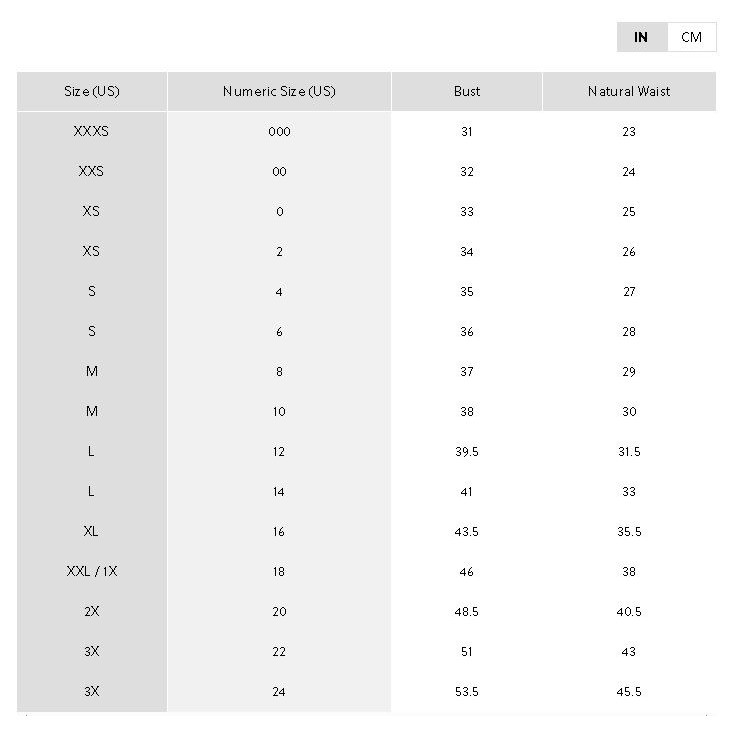
Task: Select the IN unit toggle
Action: pos(641,37)
